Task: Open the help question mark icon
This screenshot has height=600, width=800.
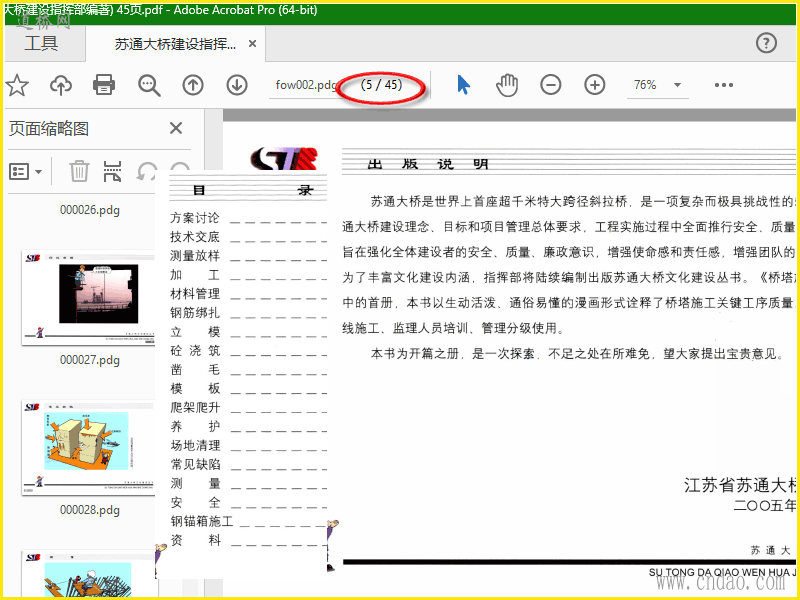Action: [766, 43]
